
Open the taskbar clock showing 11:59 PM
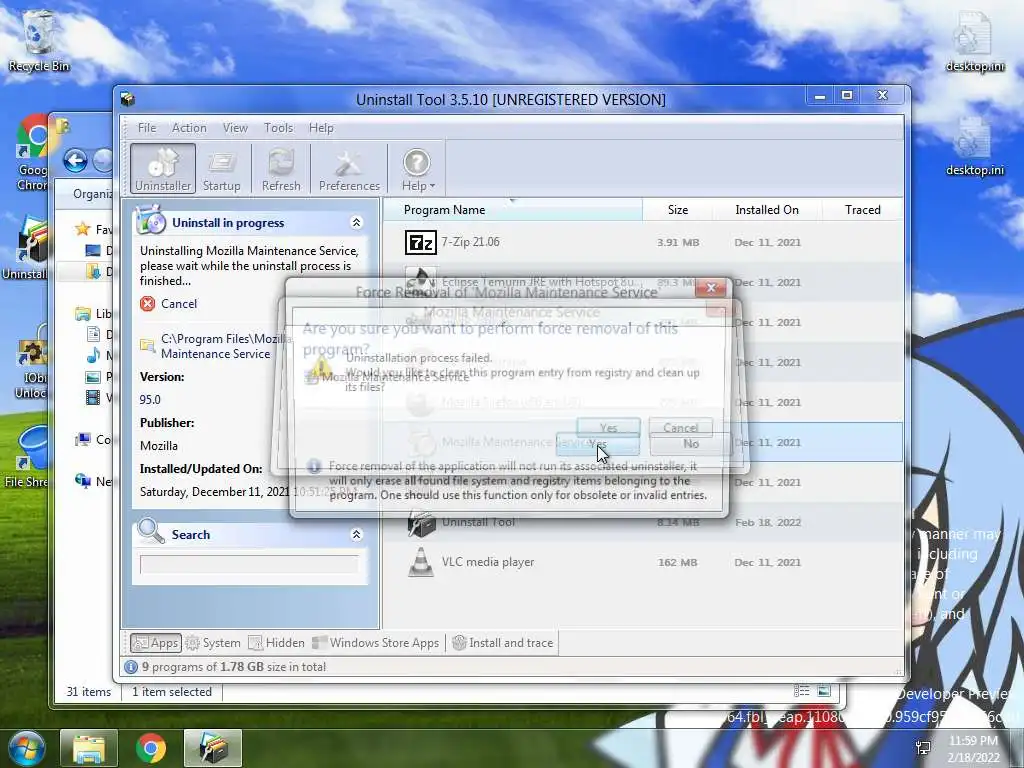click(x=973, y=748)
